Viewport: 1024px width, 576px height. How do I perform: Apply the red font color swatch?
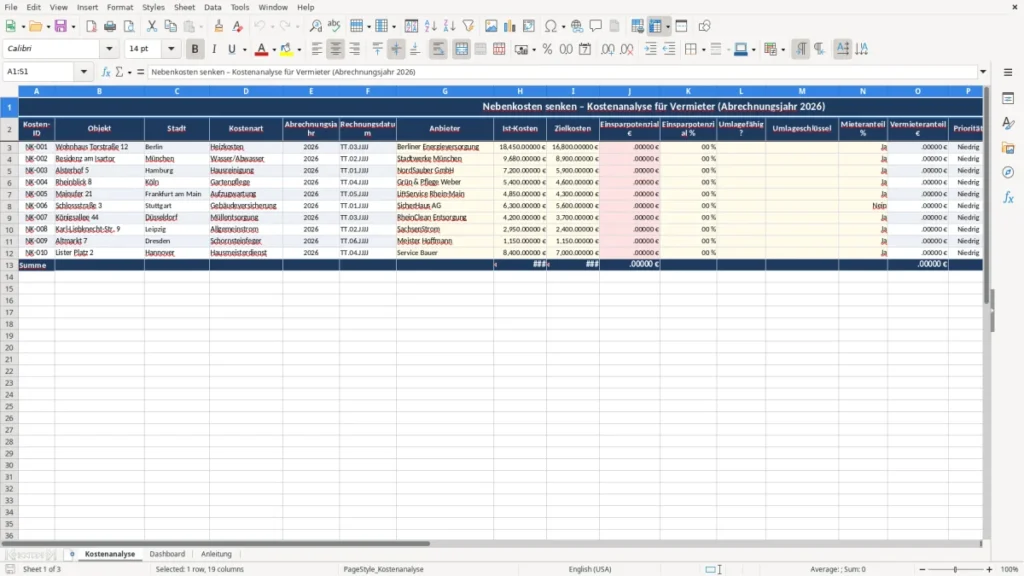(261, 49)
